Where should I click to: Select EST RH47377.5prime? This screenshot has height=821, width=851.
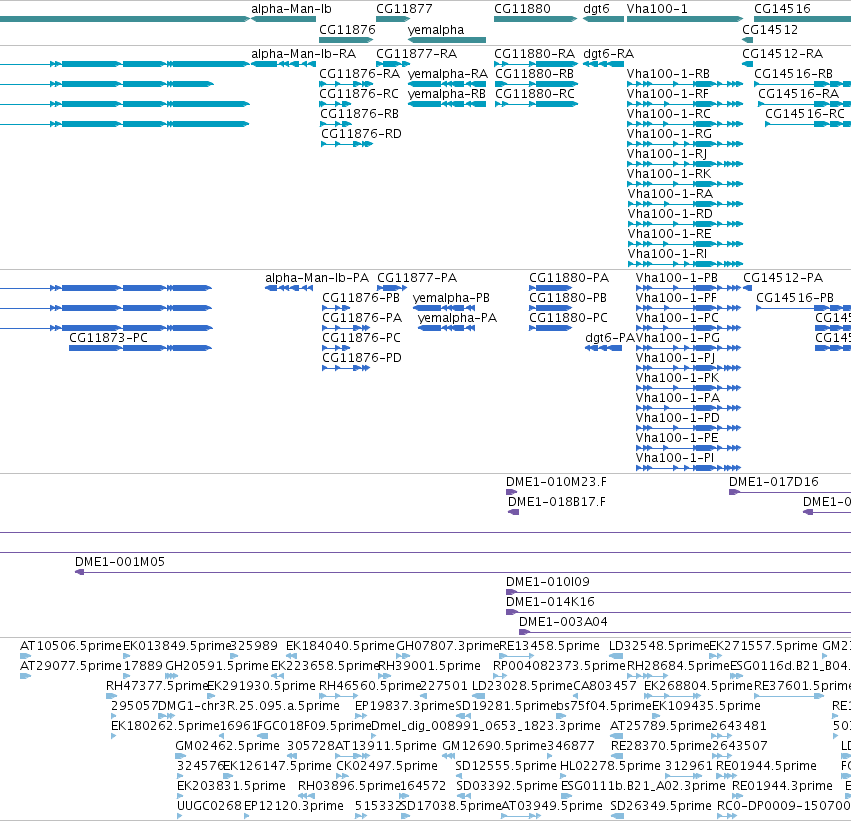click(x=157, y=686)
